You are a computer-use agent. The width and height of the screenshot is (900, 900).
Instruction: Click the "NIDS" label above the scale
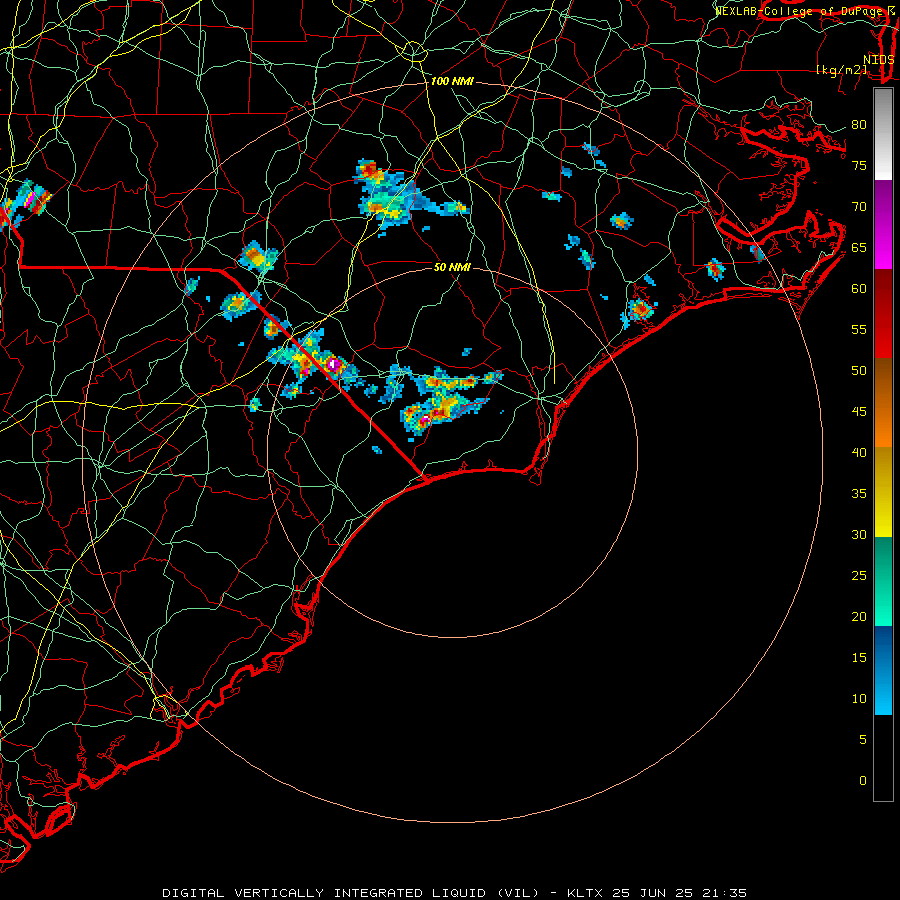tap(879, 60)
